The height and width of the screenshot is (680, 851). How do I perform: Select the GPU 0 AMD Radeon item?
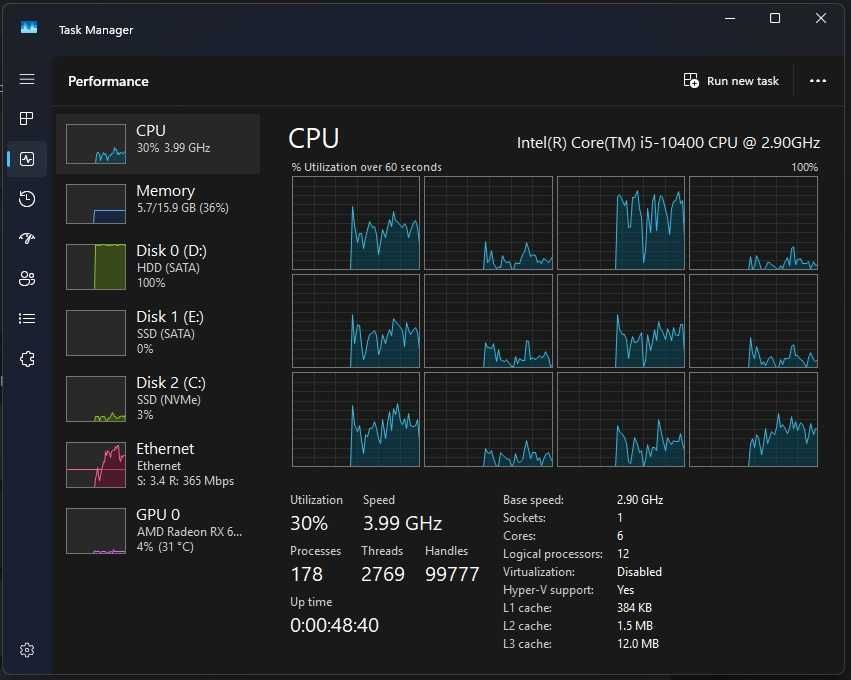point(158,531)
